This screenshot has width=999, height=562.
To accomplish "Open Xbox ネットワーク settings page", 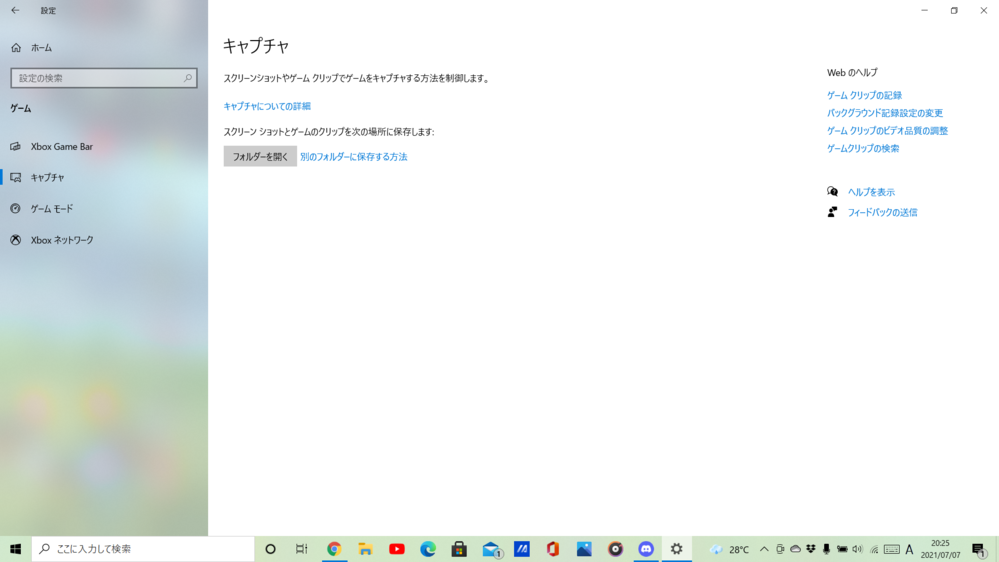I will point(104,240).
